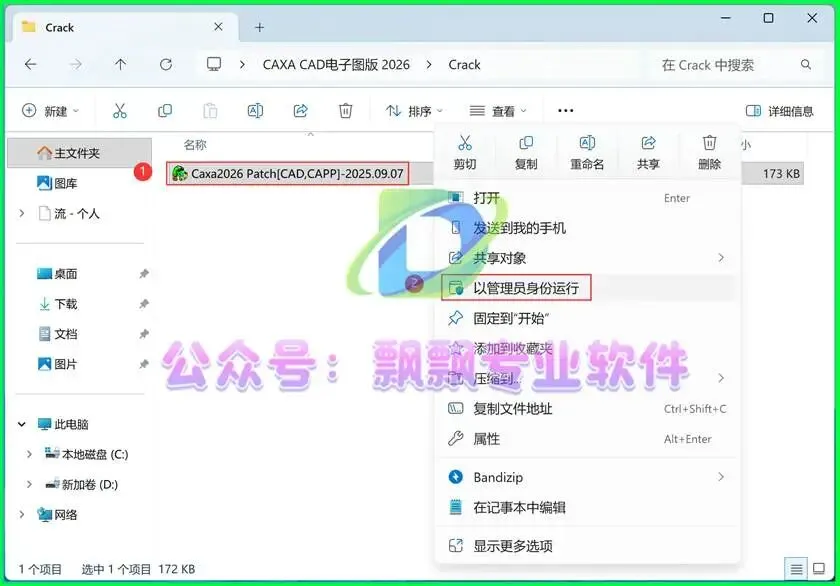Screen dimensions: 840x586
Task: Go up one folder level
Action: [121, 65]
